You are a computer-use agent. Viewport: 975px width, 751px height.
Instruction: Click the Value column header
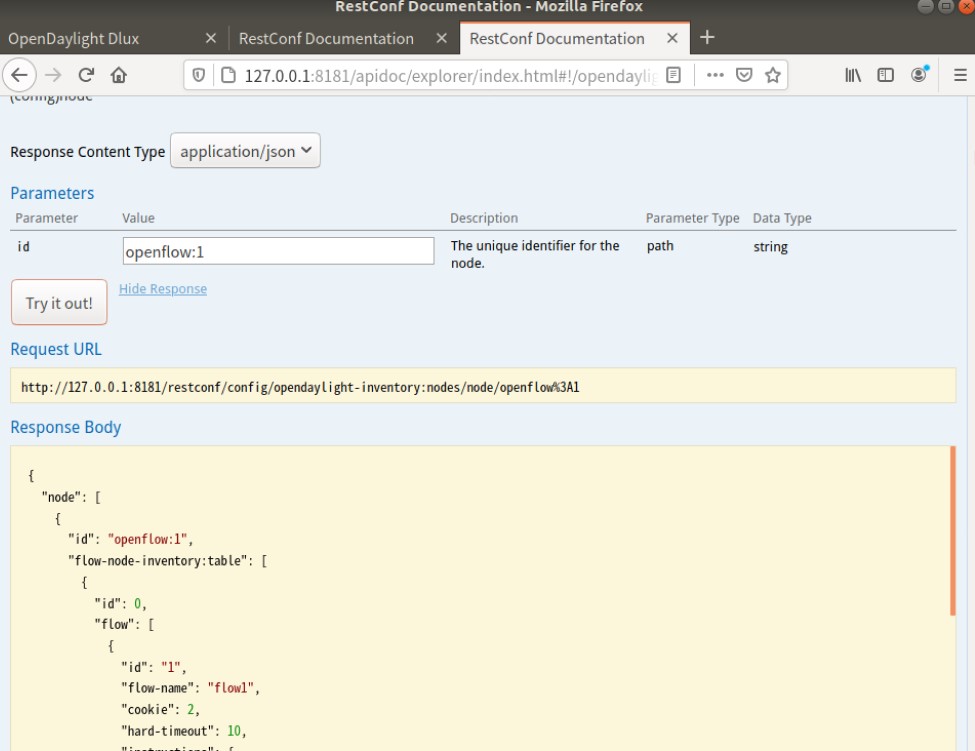tap(138, 218)
